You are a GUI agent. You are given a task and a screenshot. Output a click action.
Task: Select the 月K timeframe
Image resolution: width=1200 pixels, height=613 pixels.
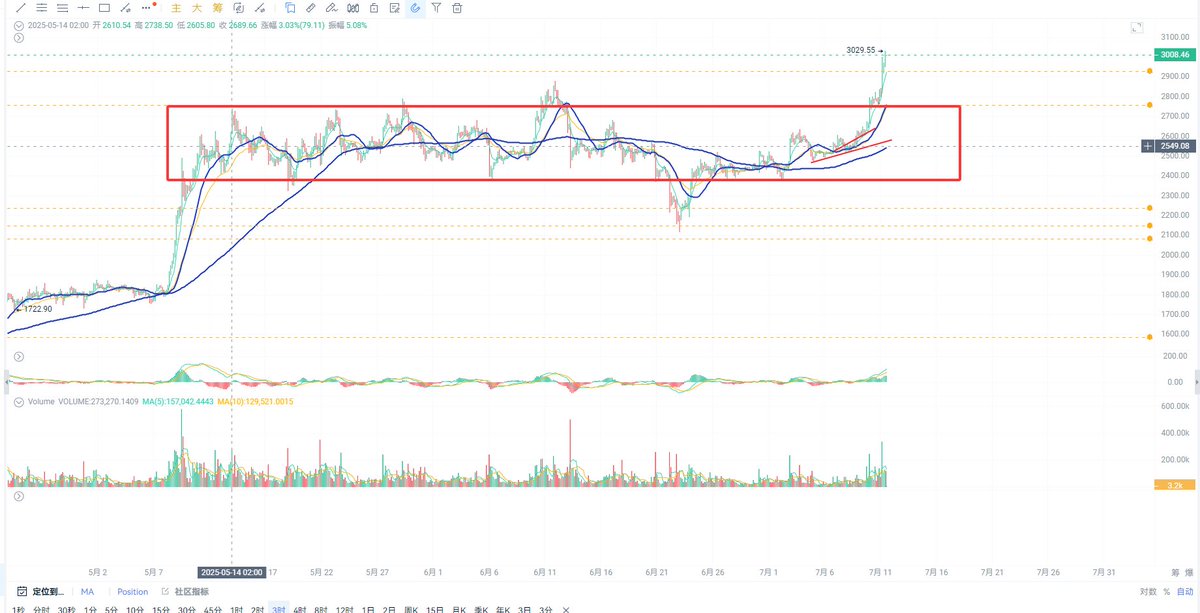point(459,609)
